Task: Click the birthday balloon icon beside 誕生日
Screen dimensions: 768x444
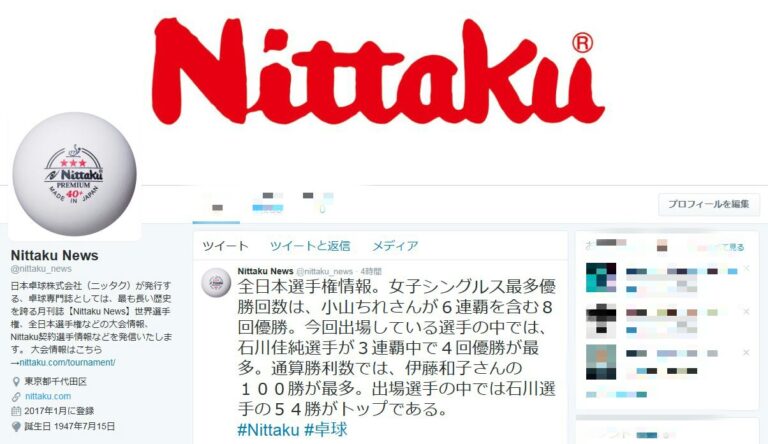Action: point(16,426)
